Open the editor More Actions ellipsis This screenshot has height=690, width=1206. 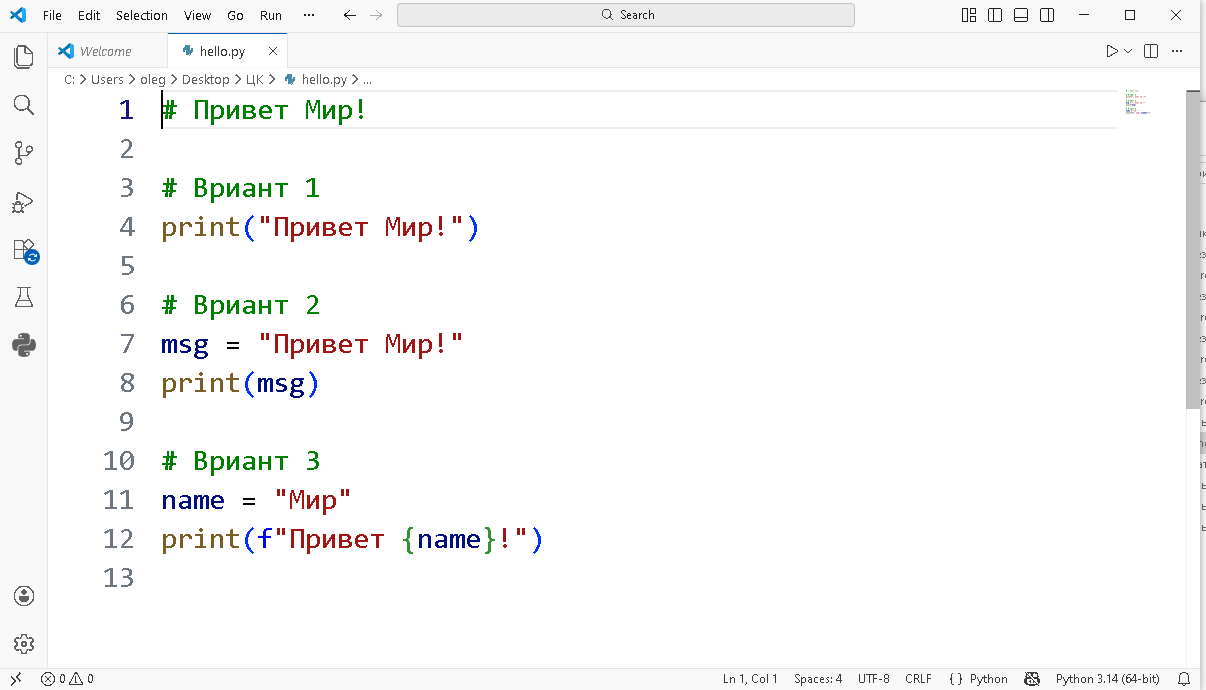(x=1179, y=51)
